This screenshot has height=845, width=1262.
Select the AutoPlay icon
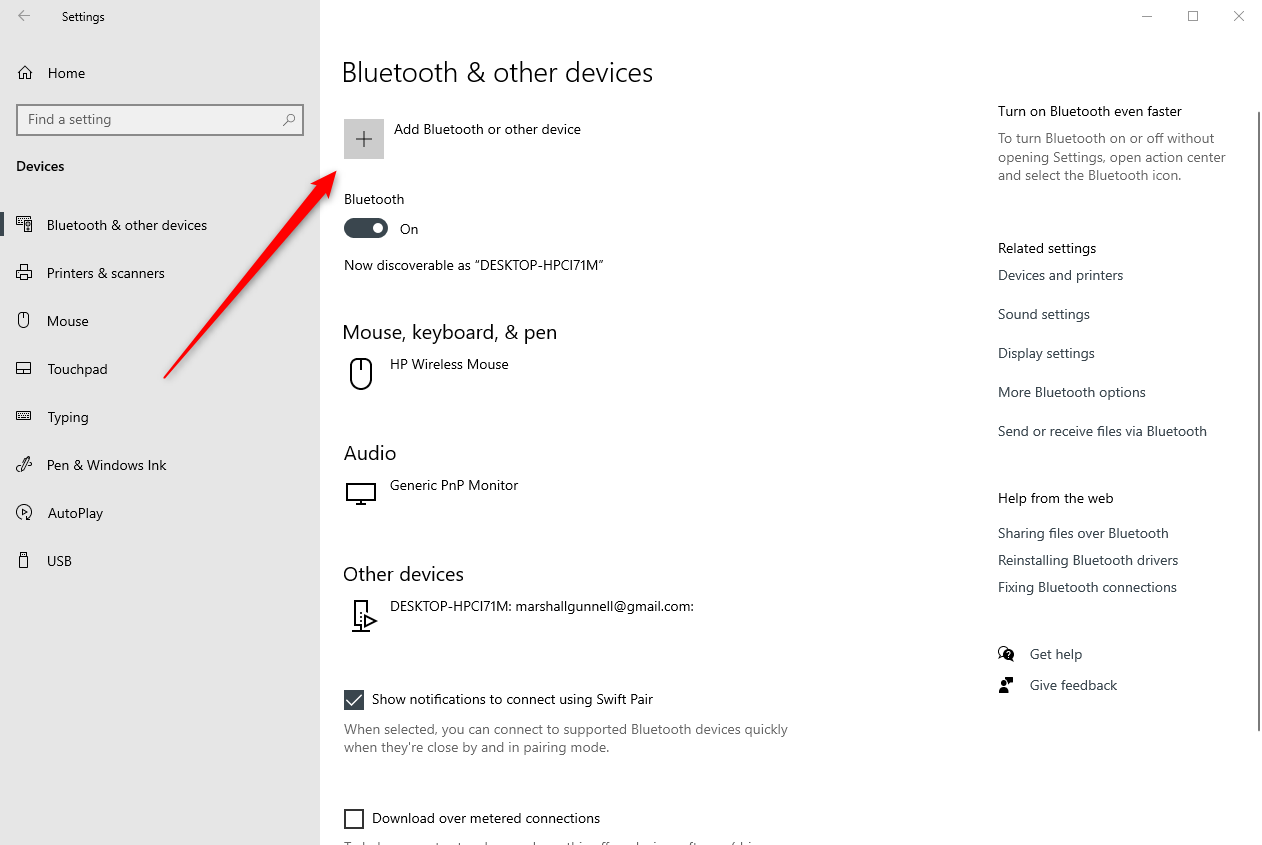point(23,512)
